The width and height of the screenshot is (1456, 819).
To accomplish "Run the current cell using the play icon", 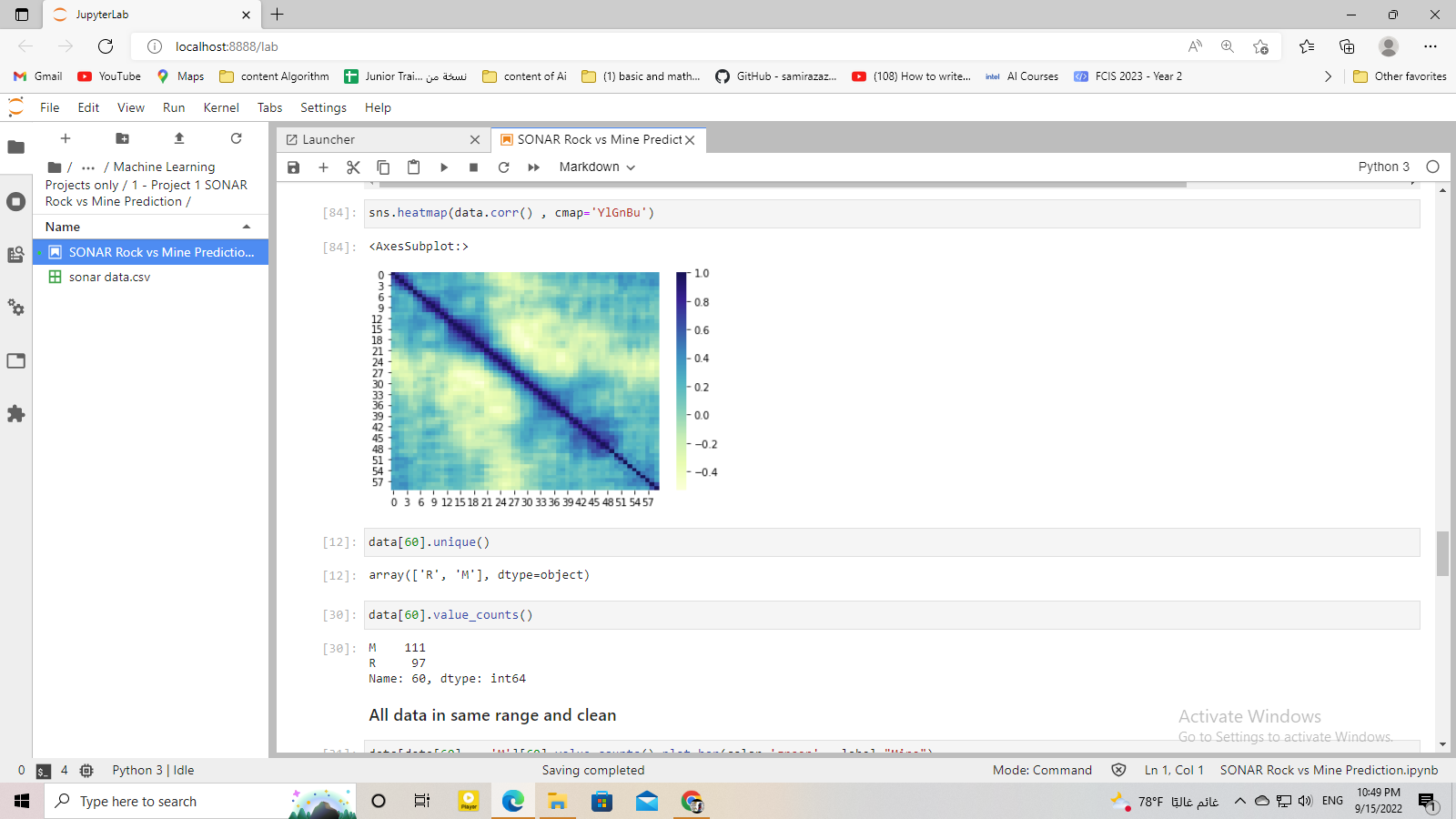I will pyautogui.click(x=443, y=167).
